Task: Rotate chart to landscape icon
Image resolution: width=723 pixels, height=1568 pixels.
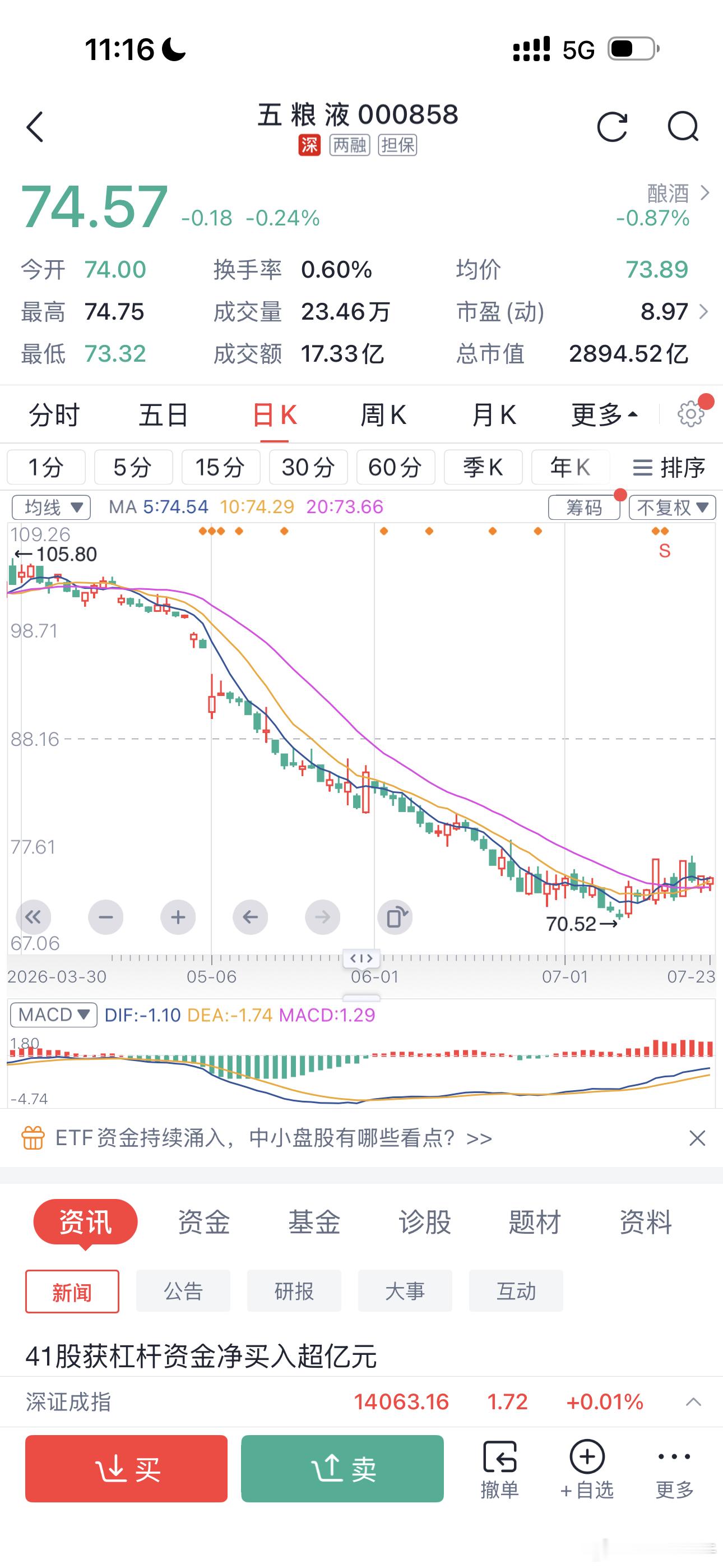Action: 395,917
